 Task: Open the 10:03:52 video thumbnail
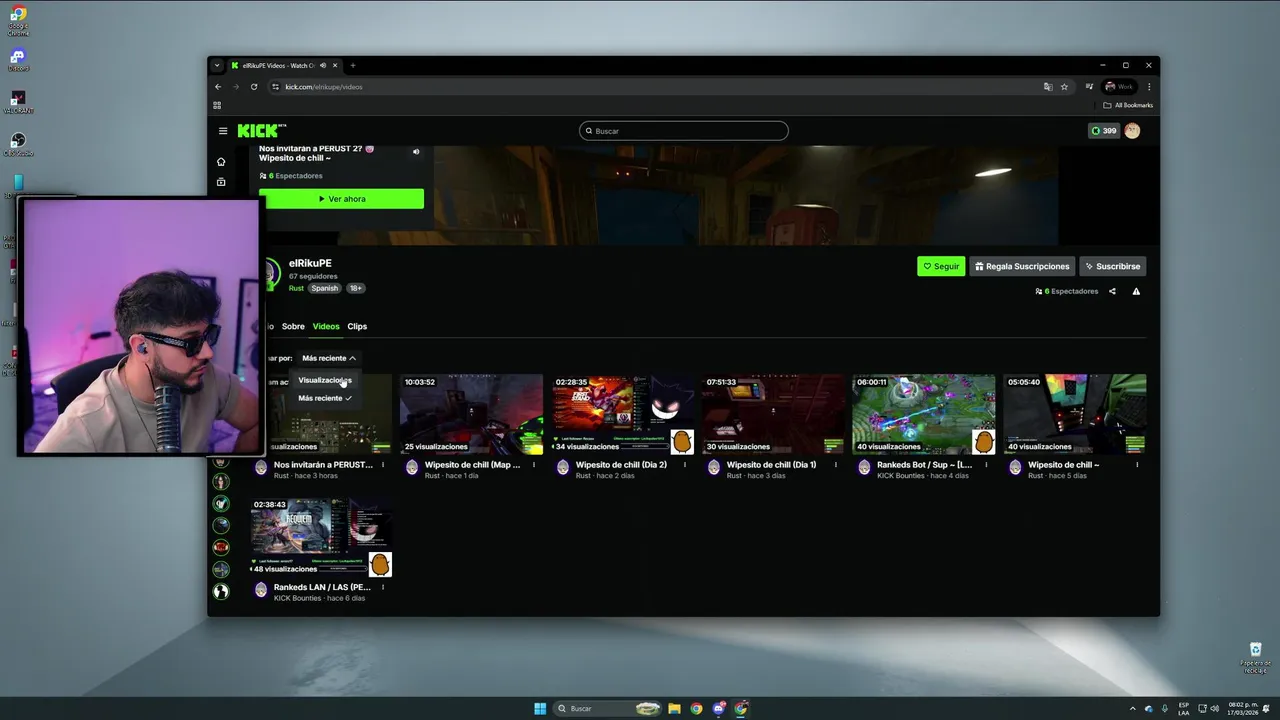471,414
